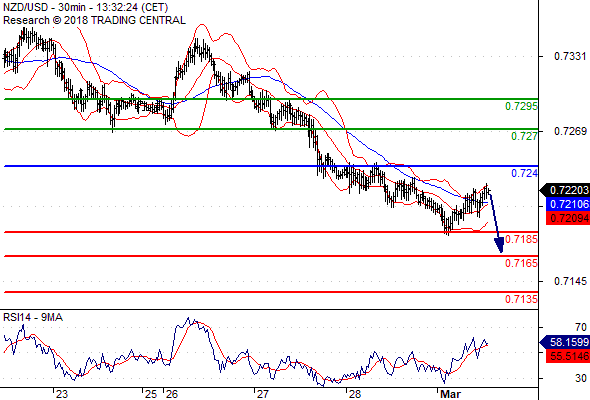Click the dark blue forecast arrow head
Screen dimensions: 590x400
pos(499,245)
